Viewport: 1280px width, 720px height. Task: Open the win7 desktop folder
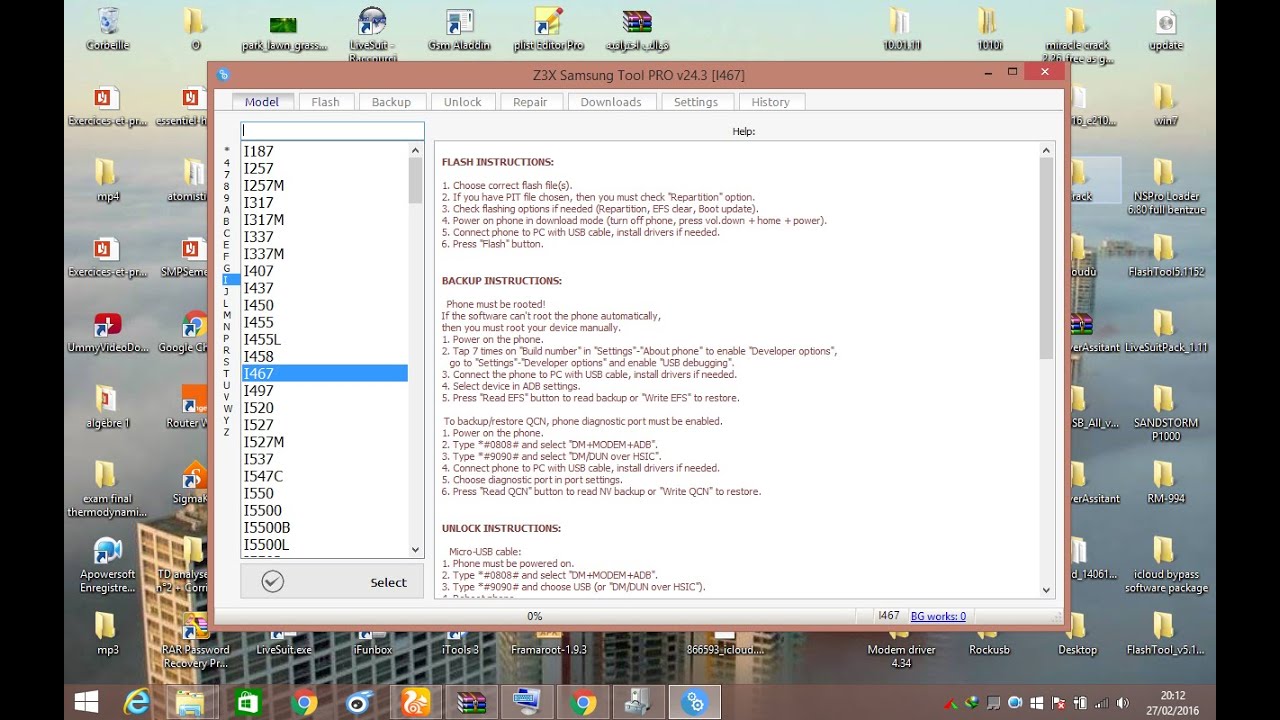pos(1164,105)
